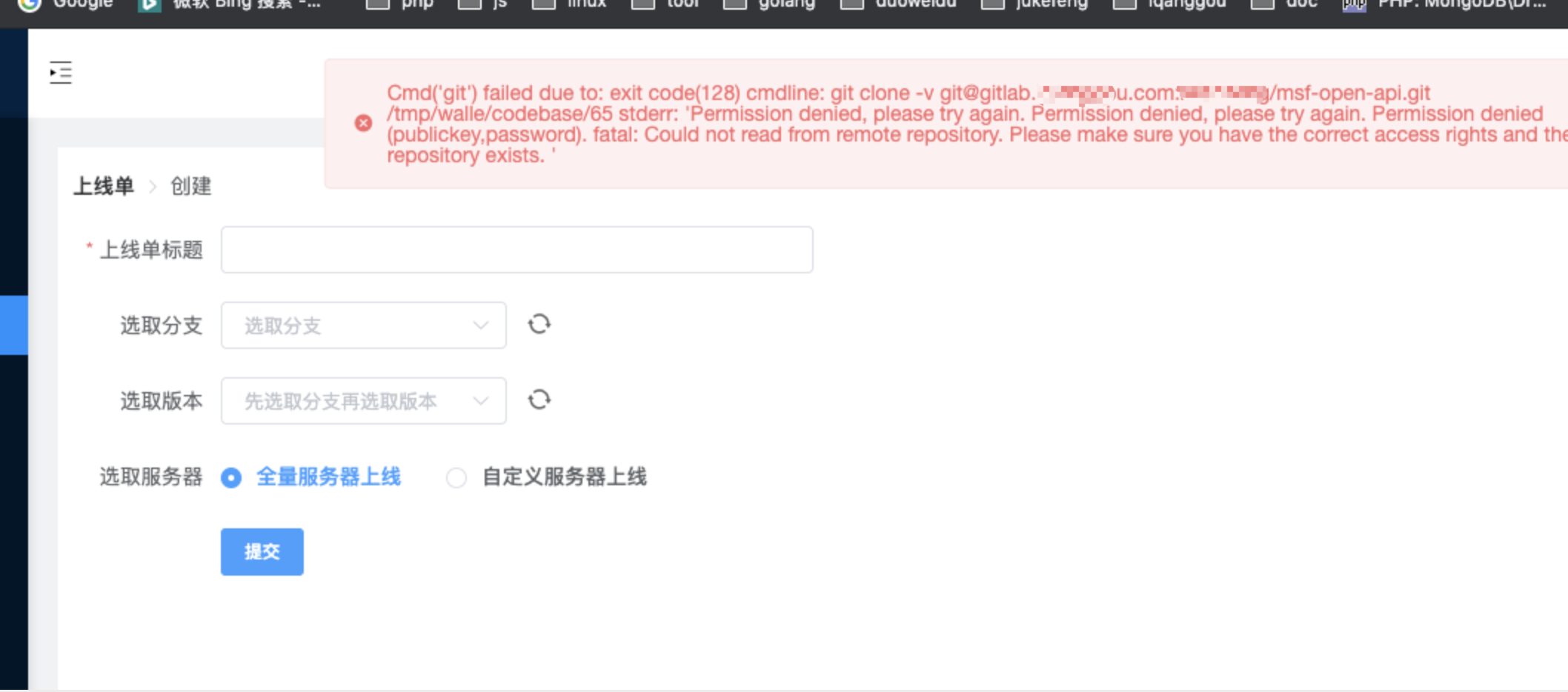The width and height of the screenshot is (1568, 692).
Task: Refresh the version list
Action: point(540,400)
